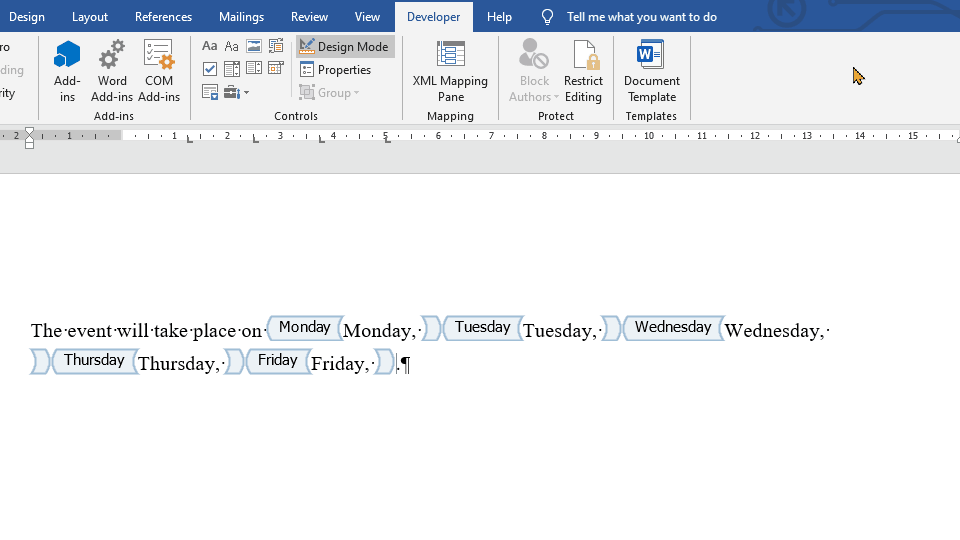This screenshot has height=540, width=960.
Task: Select the Friday content control tag
Action: (x=277, y=361)
